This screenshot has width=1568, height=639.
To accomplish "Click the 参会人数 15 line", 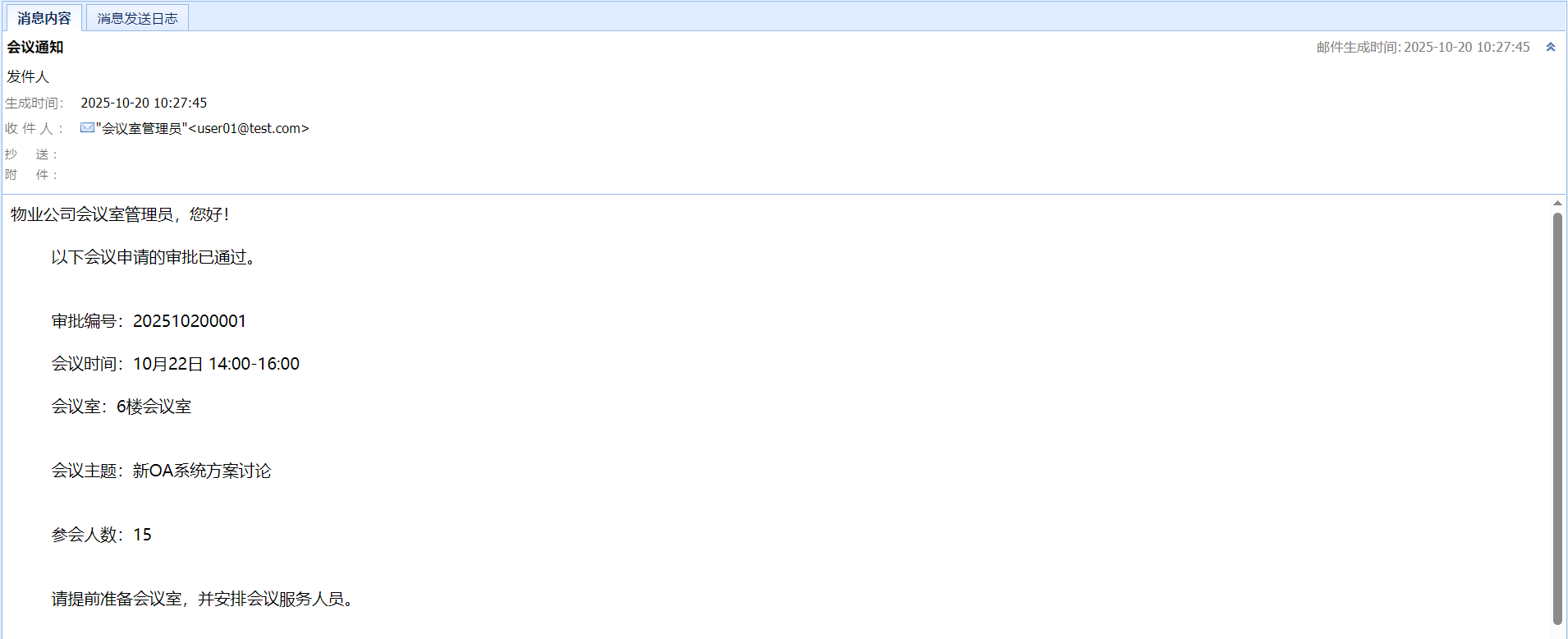I will point(102,535).
